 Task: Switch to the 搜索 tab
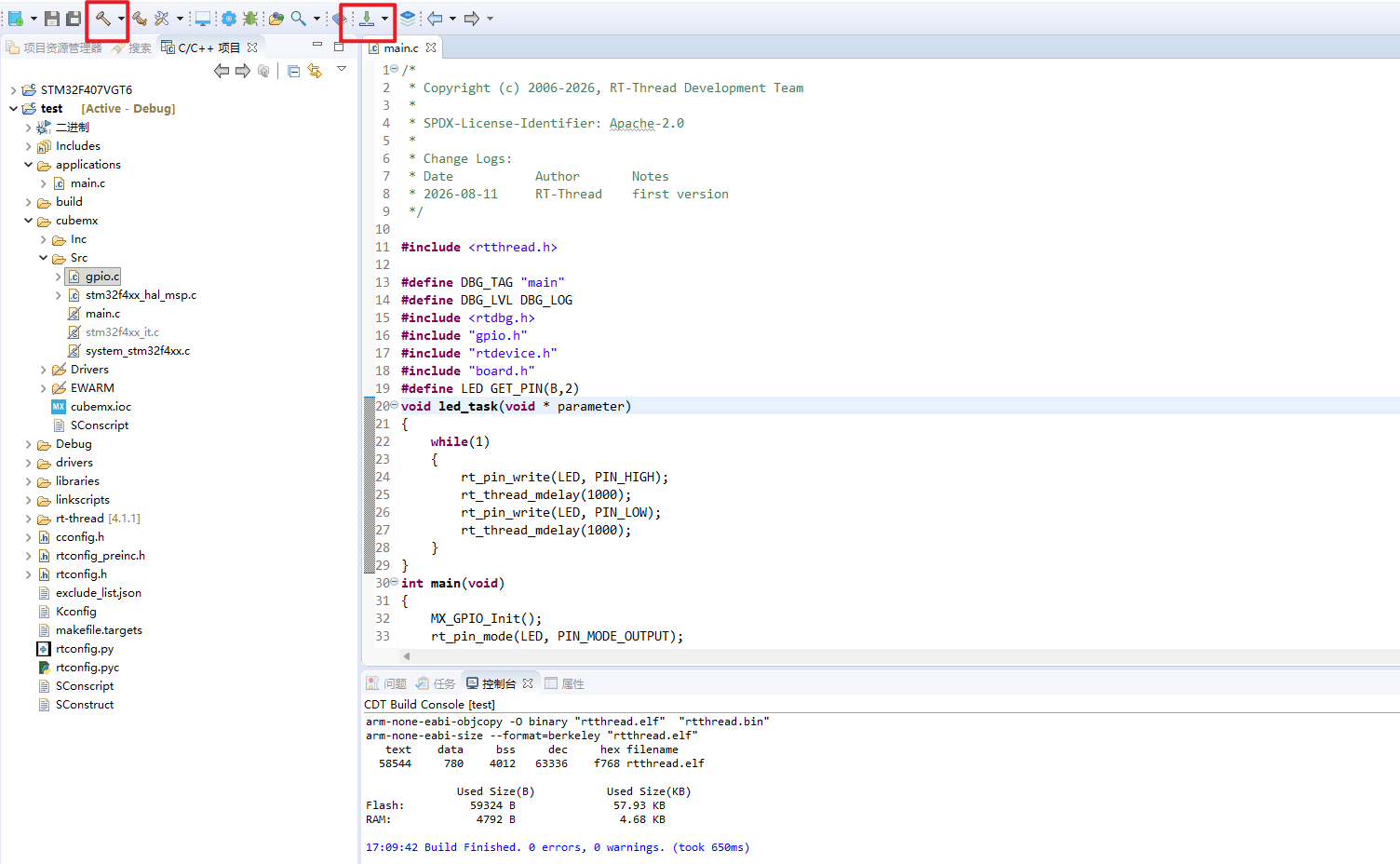coord(132,47)
